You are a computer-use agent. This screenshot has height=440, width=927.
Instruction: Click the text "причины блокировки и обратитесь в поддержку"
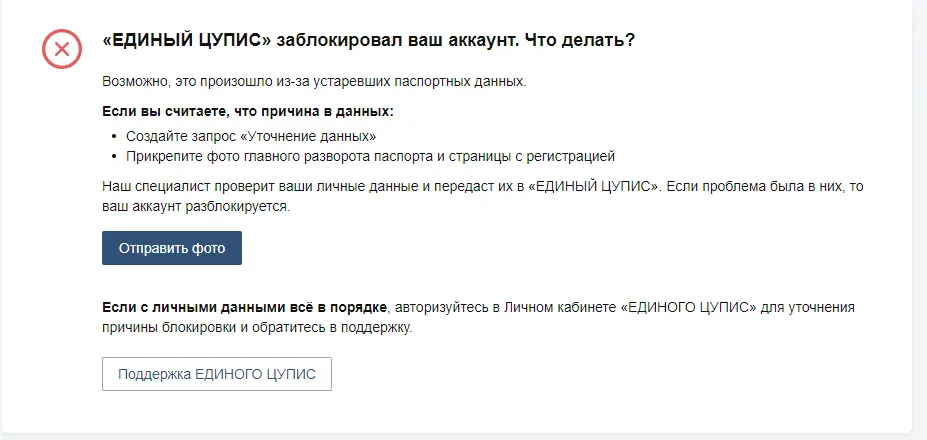(257, 328)
